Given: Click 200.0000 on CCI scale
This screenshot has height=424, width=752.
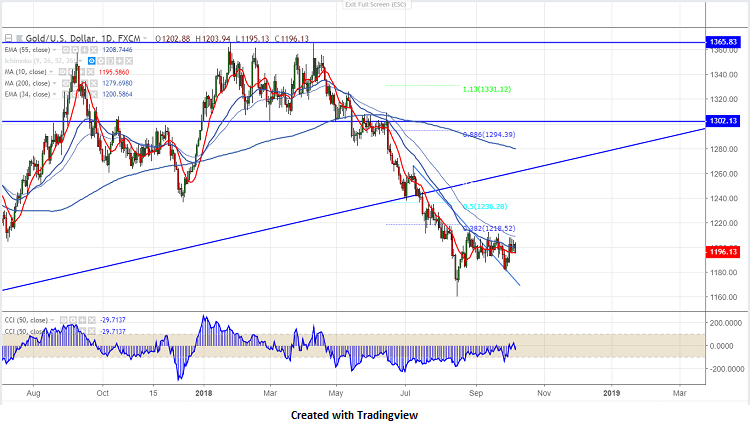Looking at the screenshot, I should (x=726, y=323).
